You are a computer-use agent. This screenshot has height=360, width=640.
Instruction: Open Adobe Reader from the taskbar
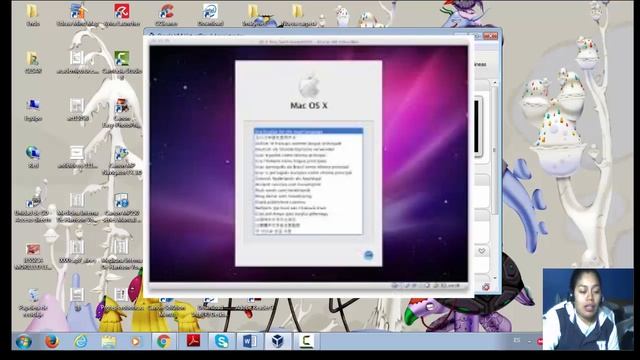[x=193, y=341]
